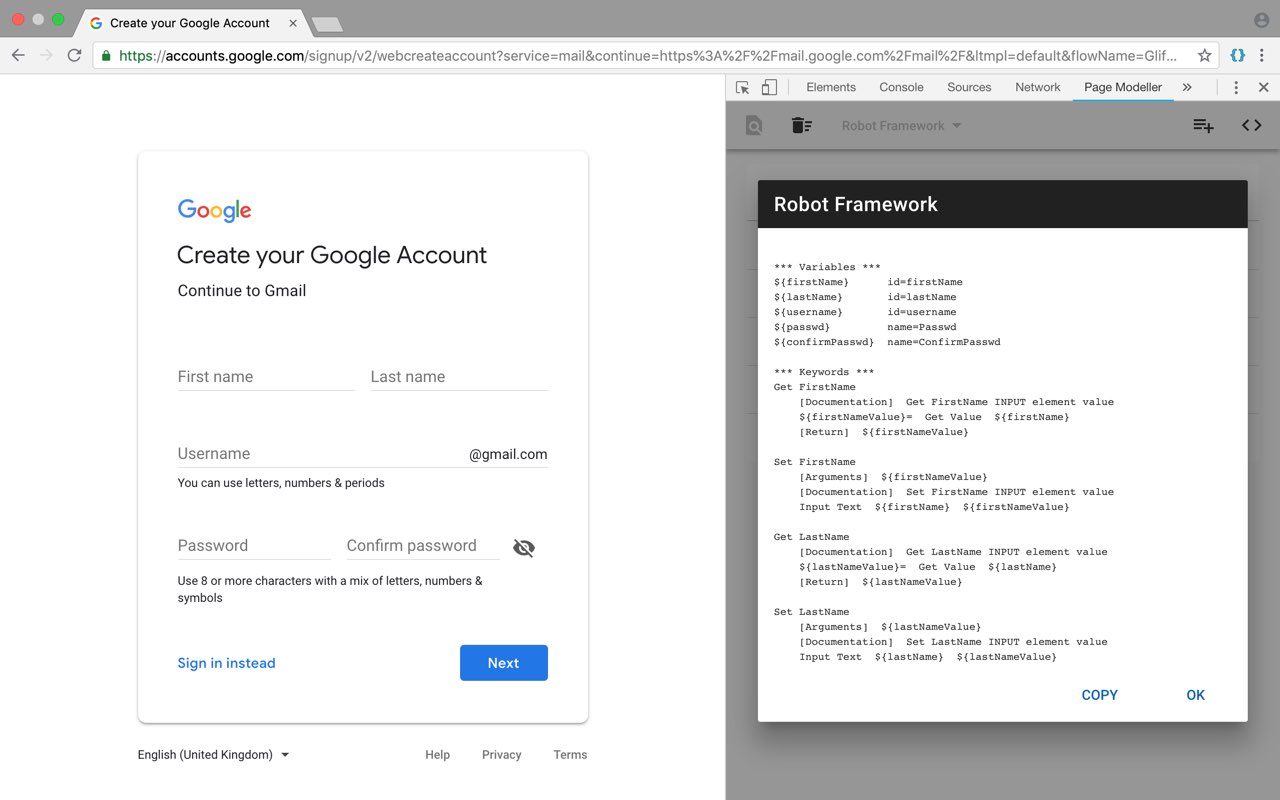Focus the First name field
Image resolution: width=1280 pixels, height=800 pixels.
(x=266, y=377)
